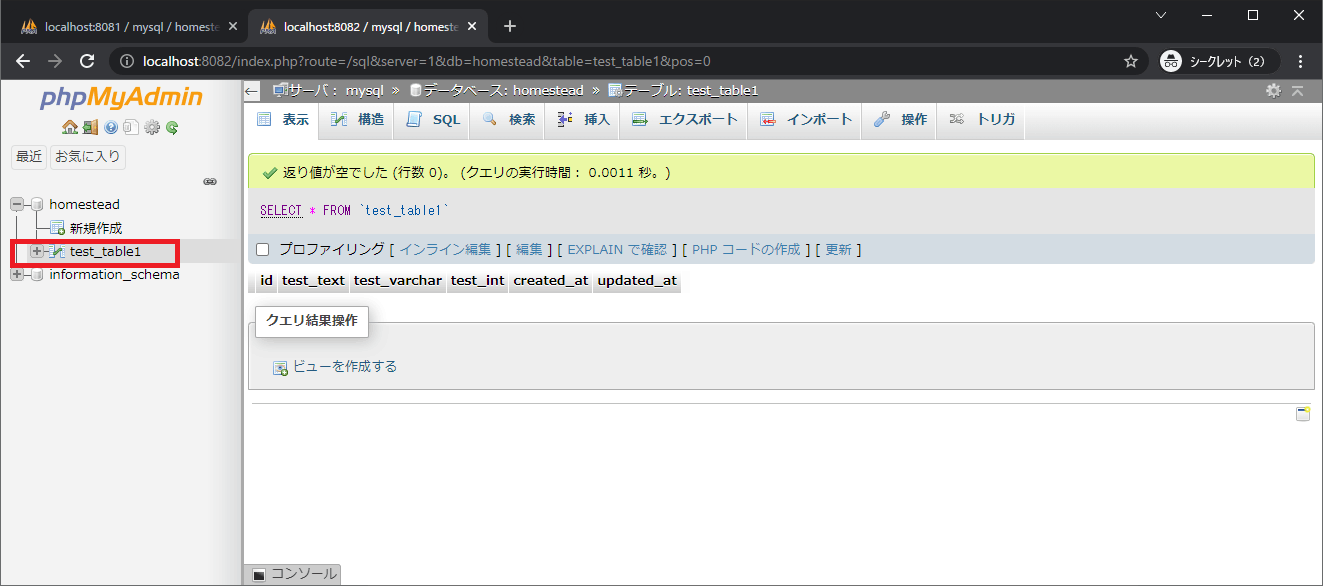Open new browser tab plus button
Screen dimensions: 1323x586
tap(509, 26)
